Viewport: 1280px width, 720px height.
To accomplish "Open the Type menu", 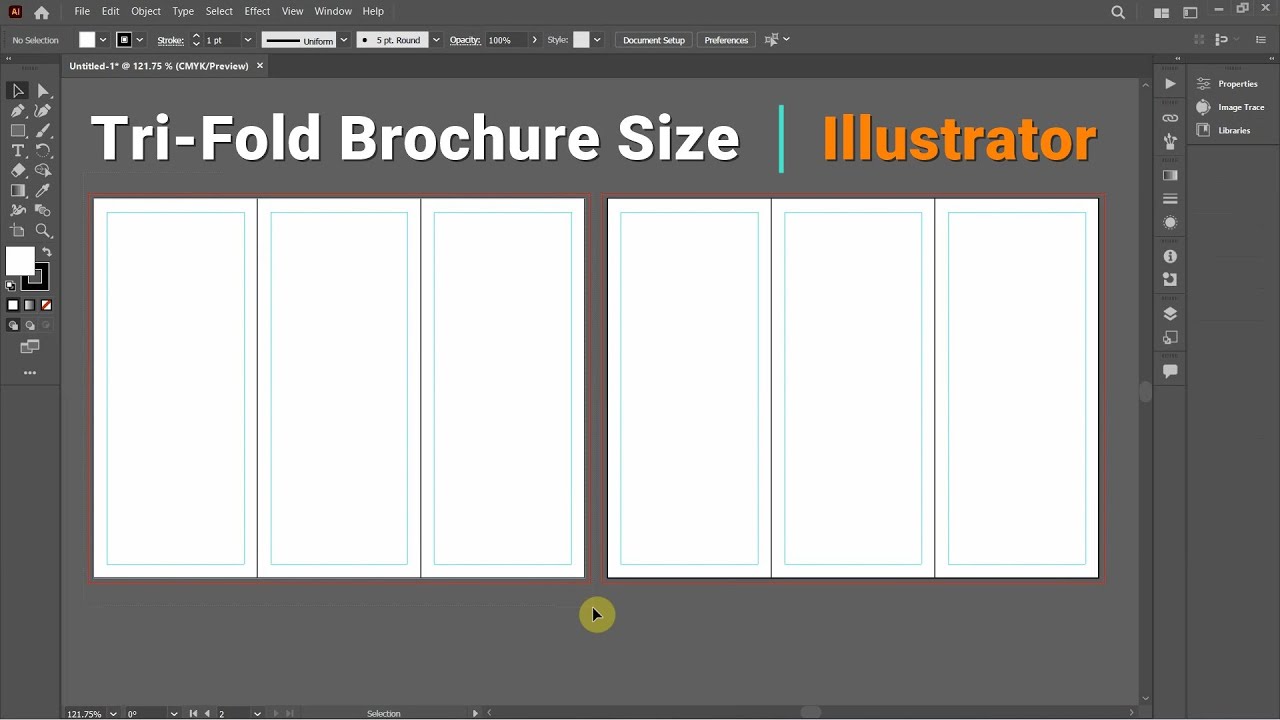I will click(x=183, y=11).
